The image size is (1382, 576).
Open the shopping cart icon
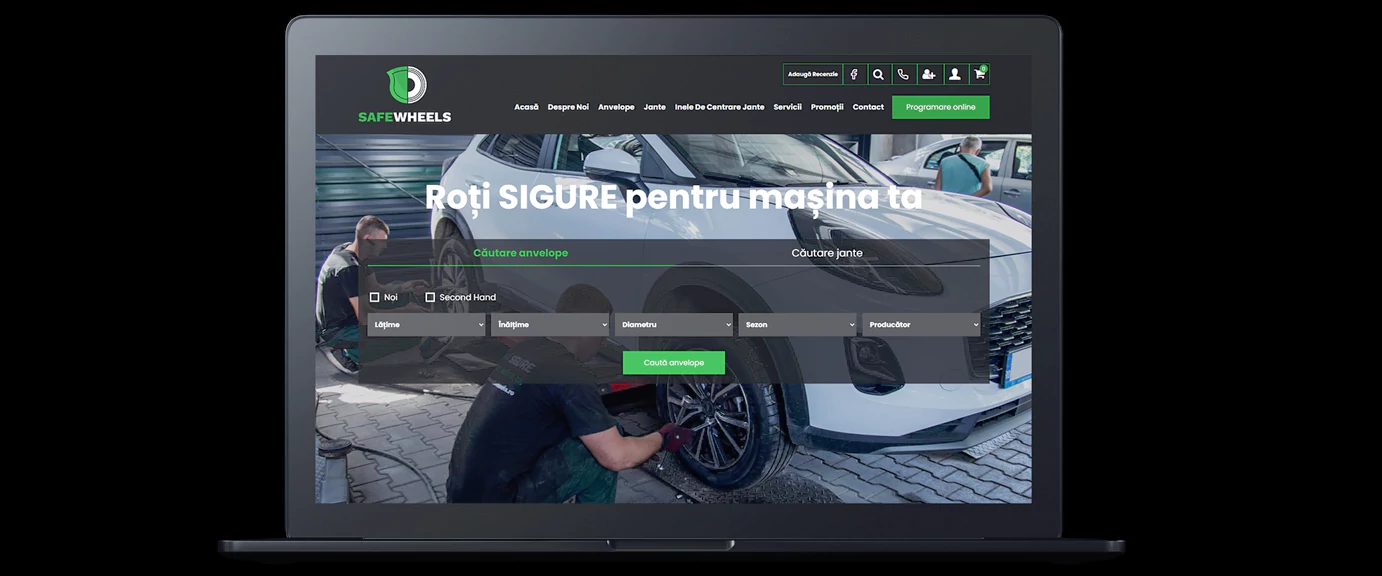tap(979, 74)
